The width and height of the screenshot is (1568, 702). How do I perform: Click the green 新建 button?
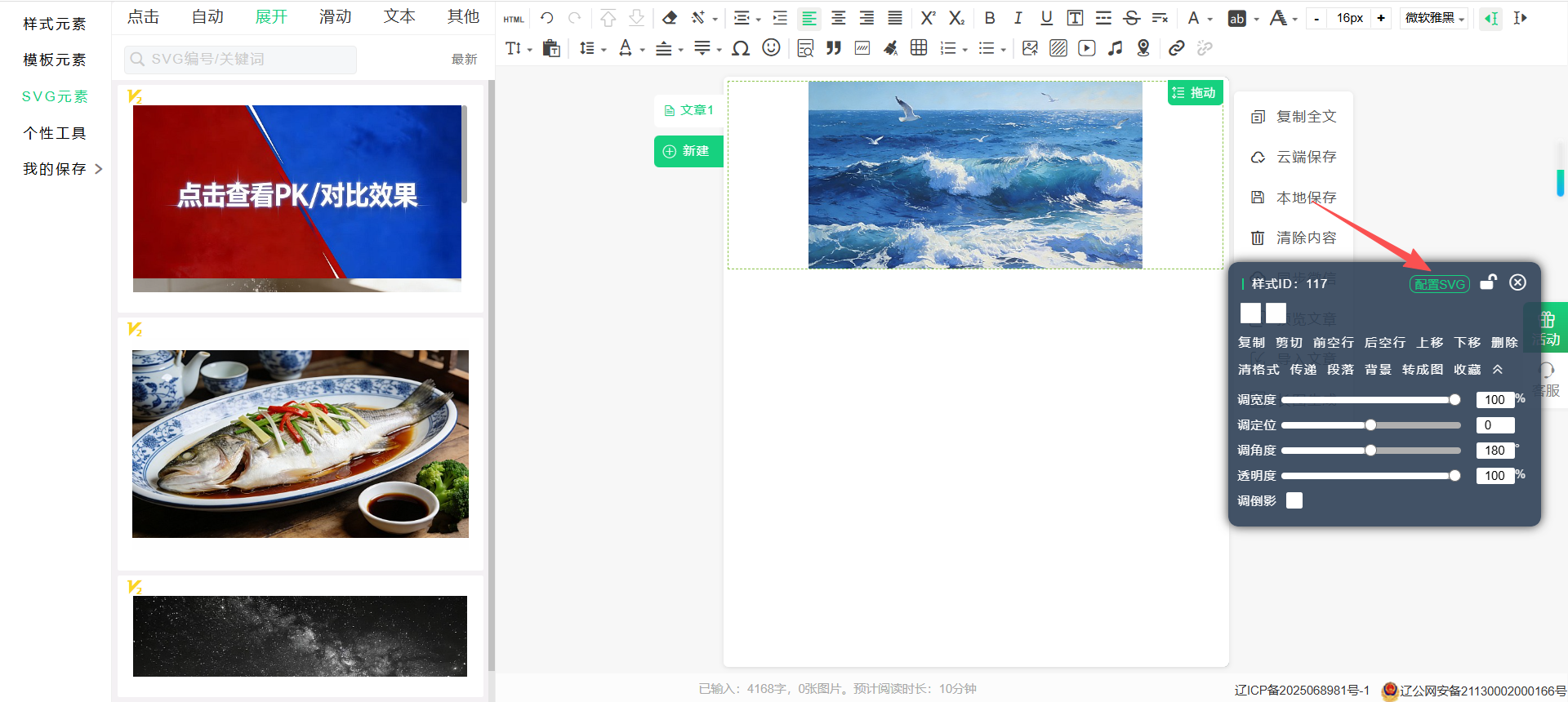pyautogui.click(x=688, y=151)
